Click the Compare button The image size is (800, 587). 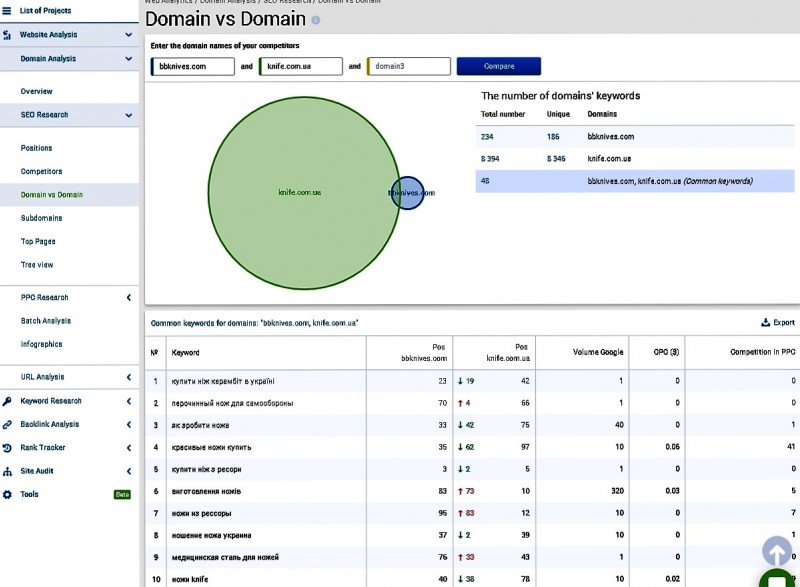tap(498, 66)
